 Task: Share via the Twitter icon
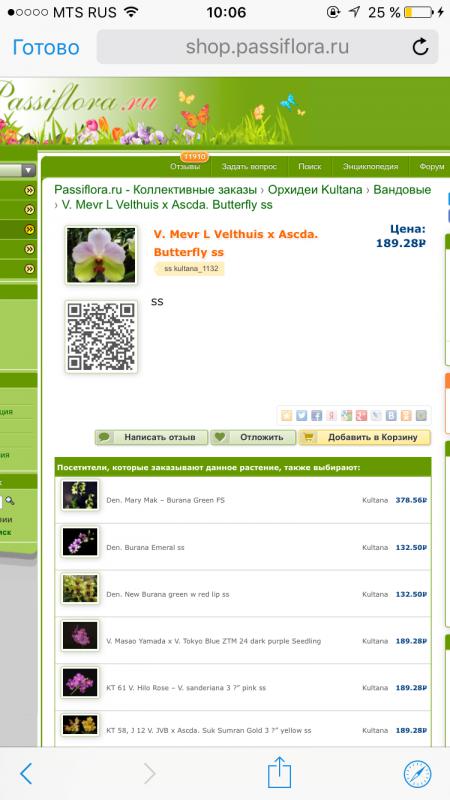pos(302,416)
